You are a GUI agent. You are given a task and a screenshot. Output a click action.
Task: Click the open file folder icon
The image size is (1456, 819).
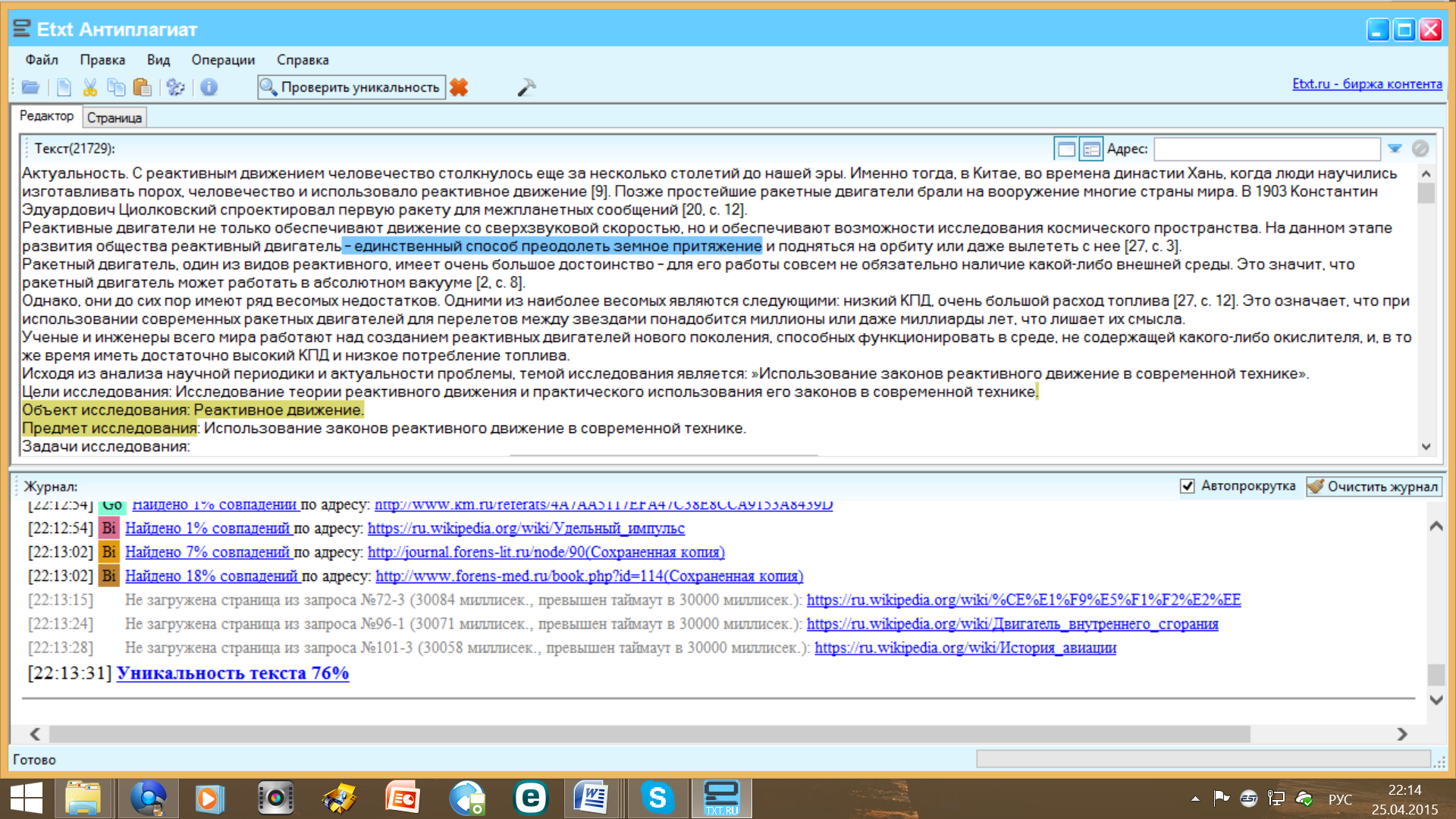pos(30,88)
